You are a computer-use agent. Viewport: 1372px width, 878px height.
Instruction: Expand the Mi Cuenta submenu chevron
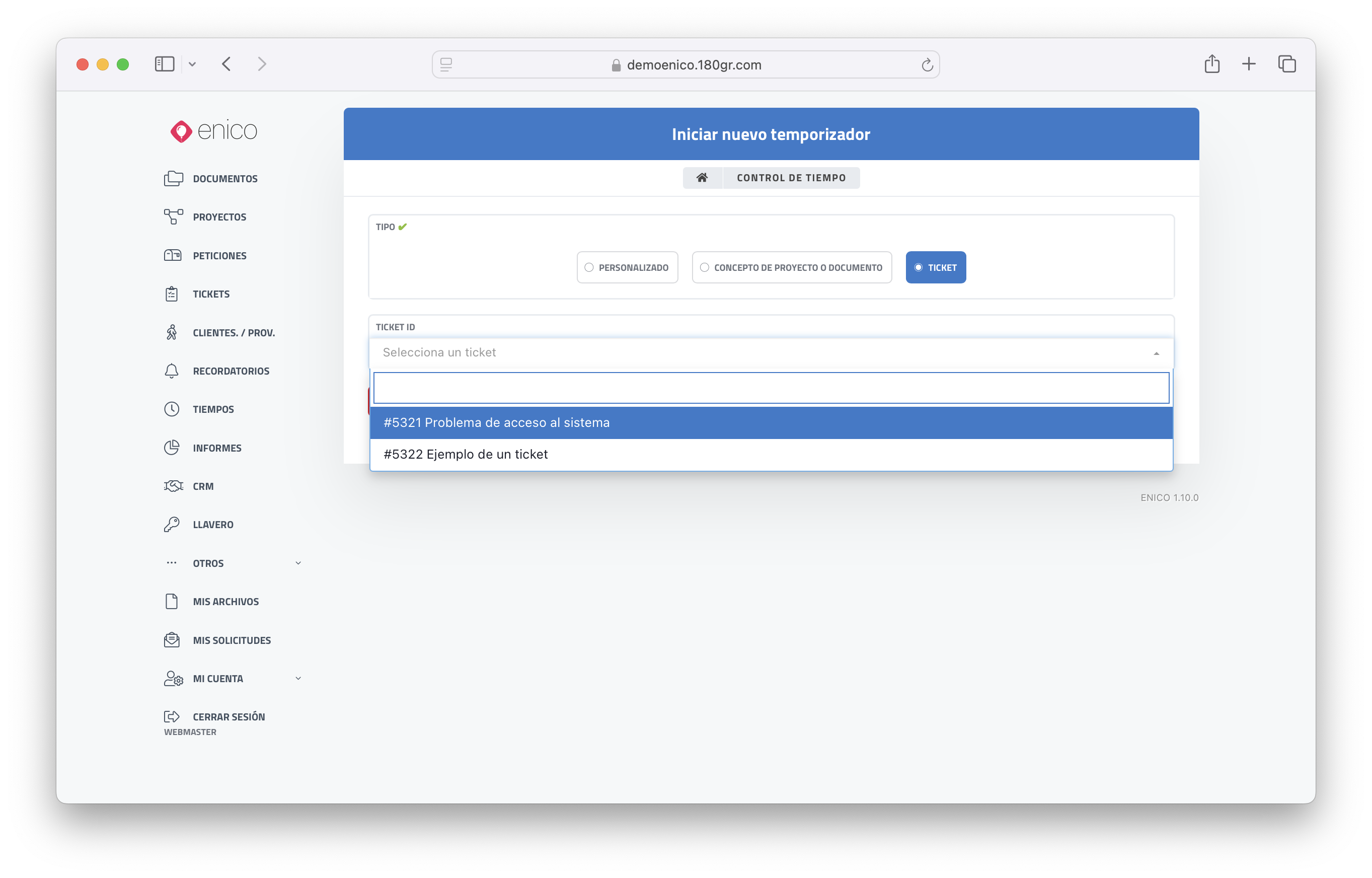[298, 679]
